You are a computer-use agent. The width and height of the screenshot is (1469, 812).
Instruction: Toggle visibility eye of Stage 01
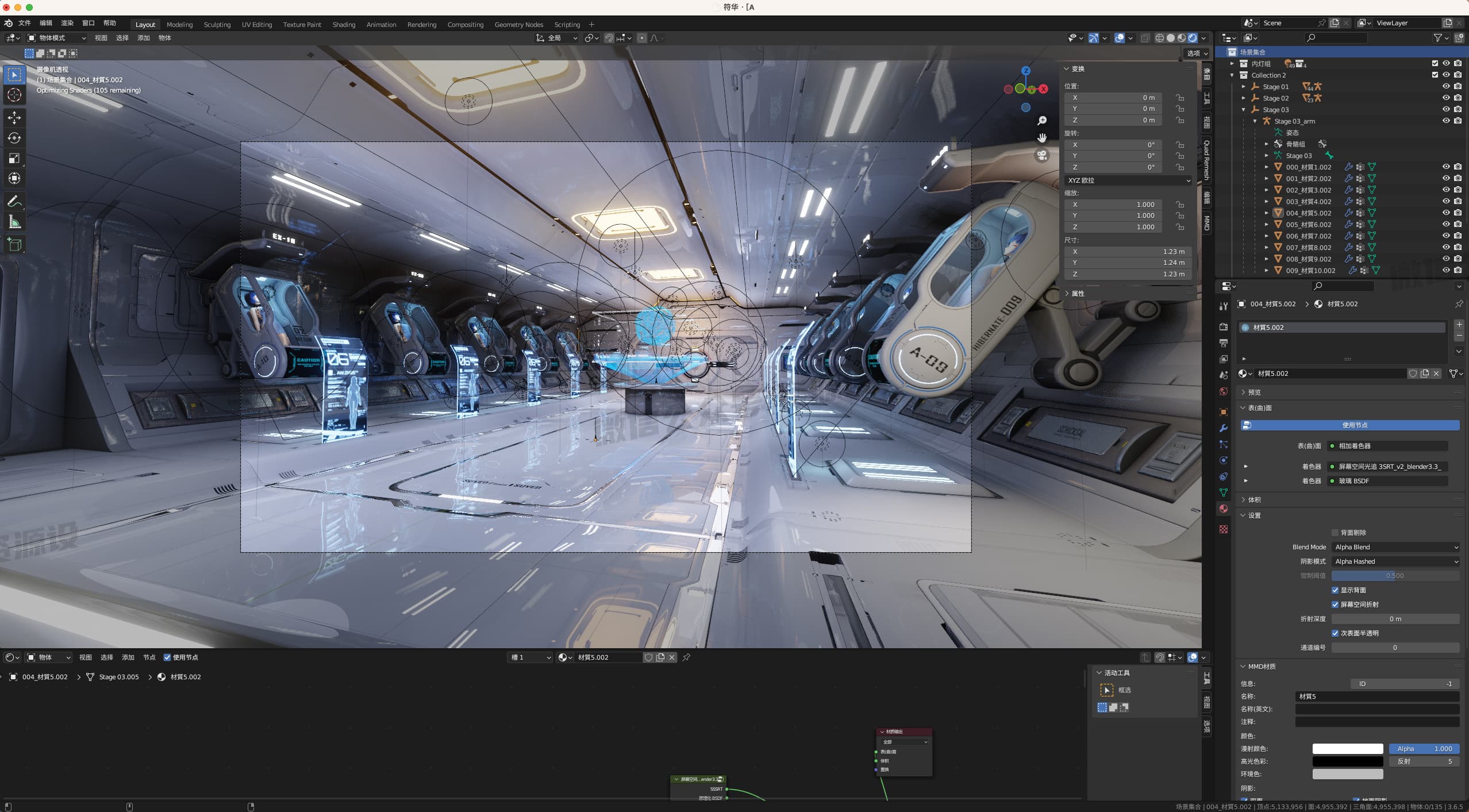[1446, 86]
